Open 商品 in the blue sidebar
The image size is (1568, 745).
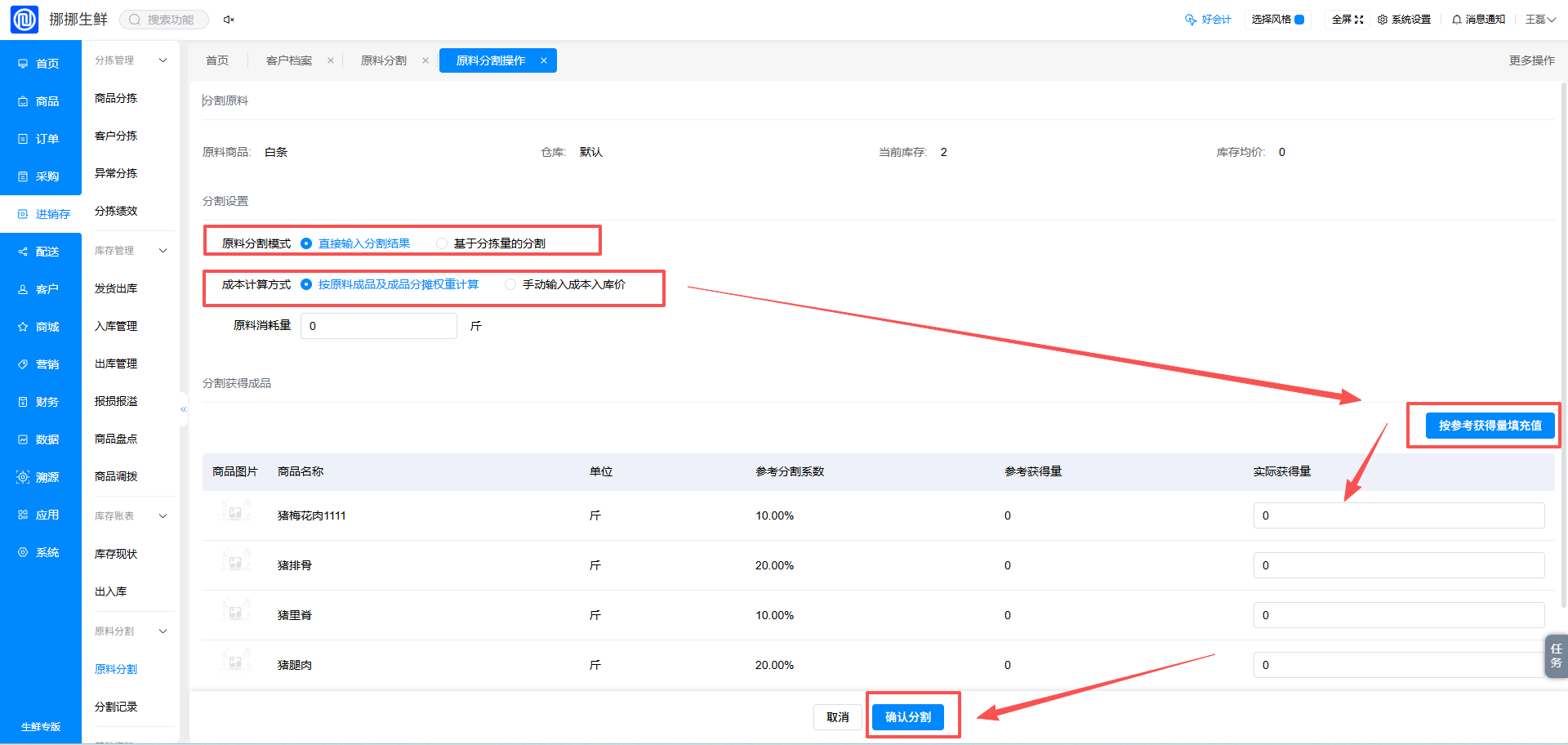tap(40, 101)
